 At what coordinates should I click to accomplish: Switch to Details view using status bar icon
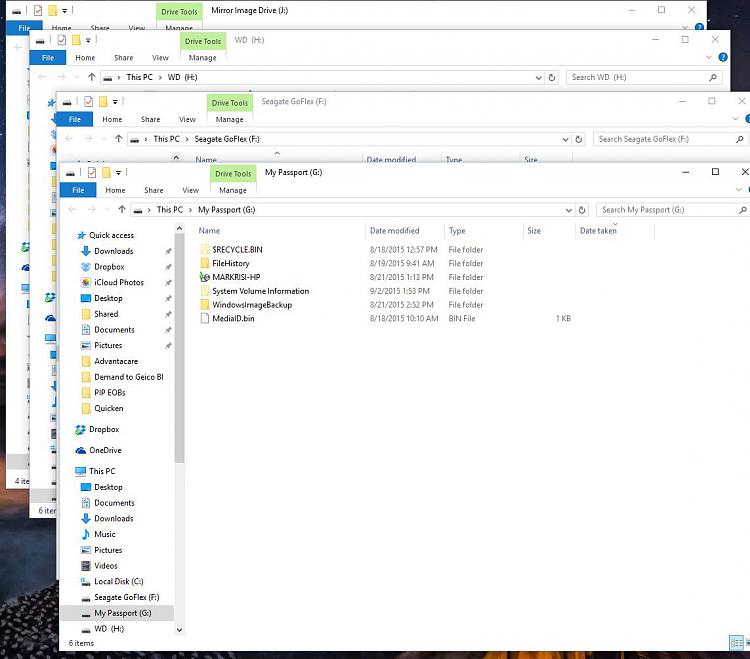(736, 642)
